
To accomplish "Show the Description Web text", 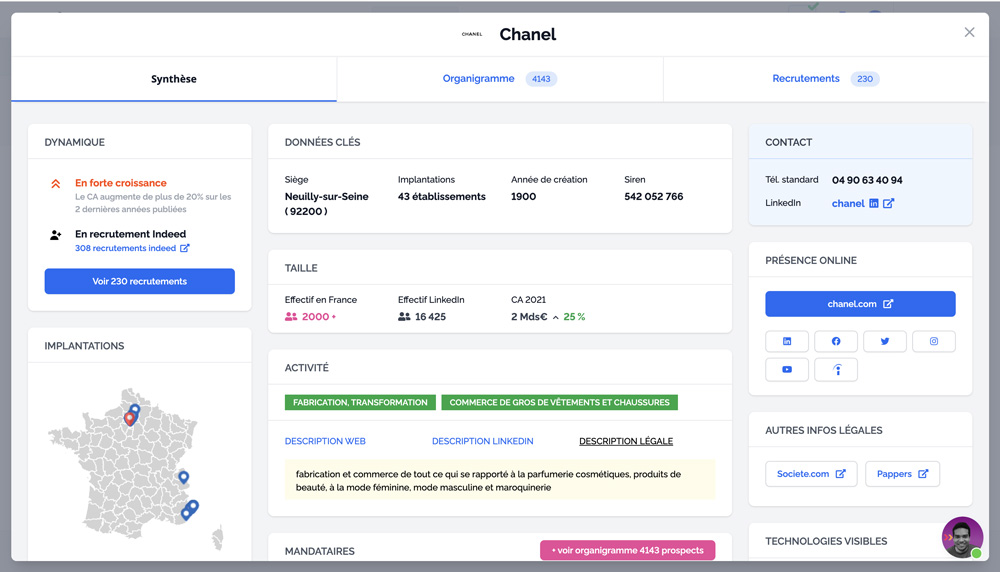I will (x=325, y=441).
